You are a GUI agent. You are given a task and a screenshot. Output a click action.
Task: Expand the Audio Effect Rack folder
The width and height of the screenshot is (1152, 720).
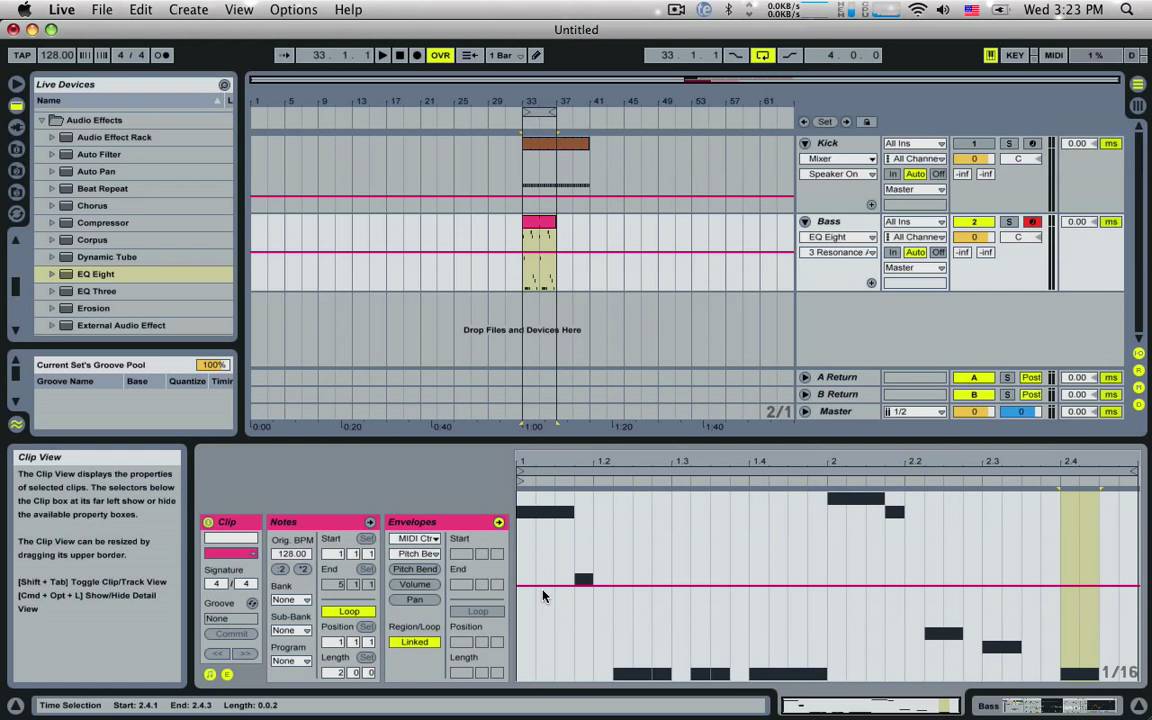coord(52,137)
